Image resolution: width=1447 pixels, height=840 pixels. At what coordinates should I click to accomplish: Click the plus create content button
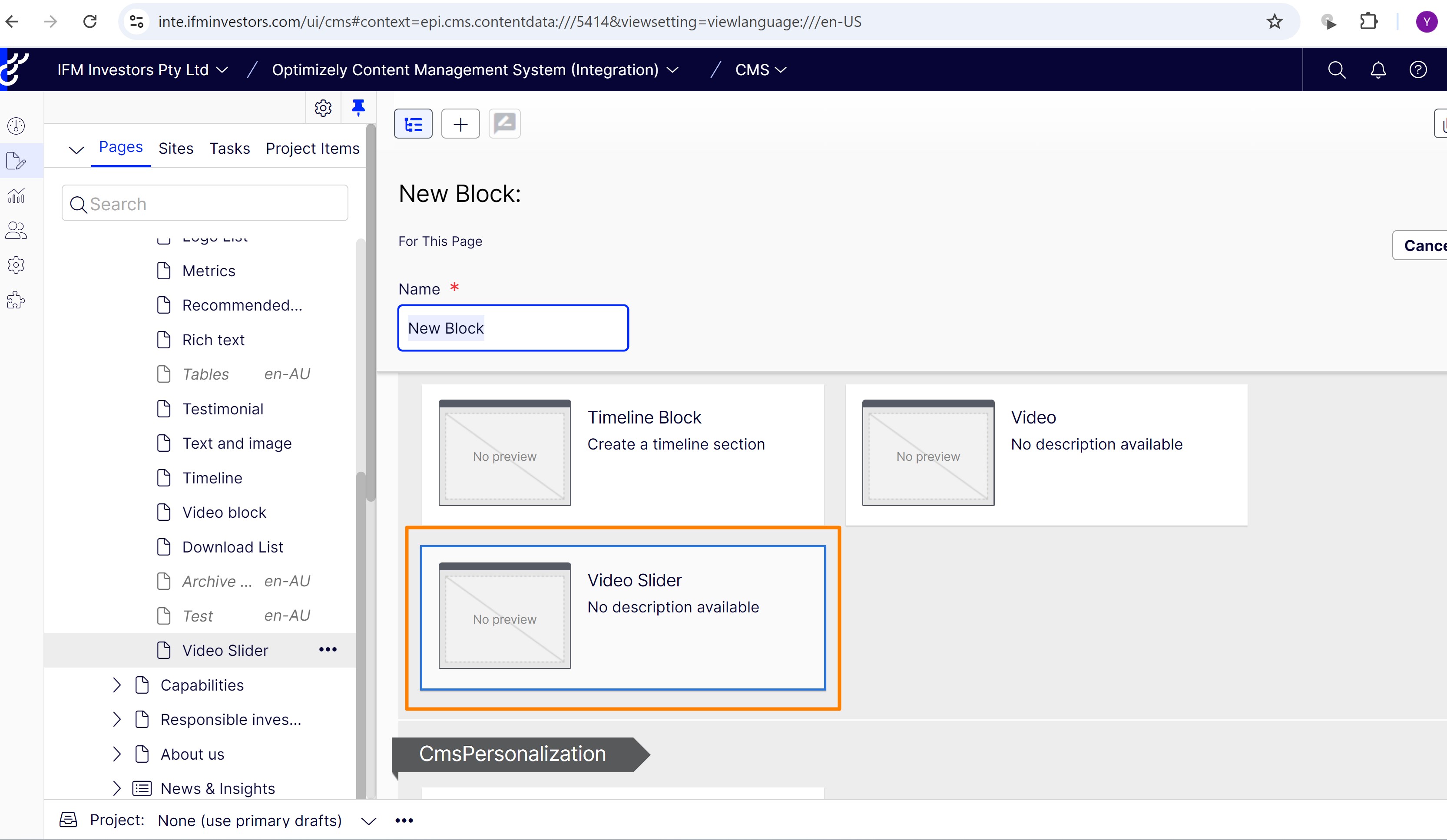(460, 123)
